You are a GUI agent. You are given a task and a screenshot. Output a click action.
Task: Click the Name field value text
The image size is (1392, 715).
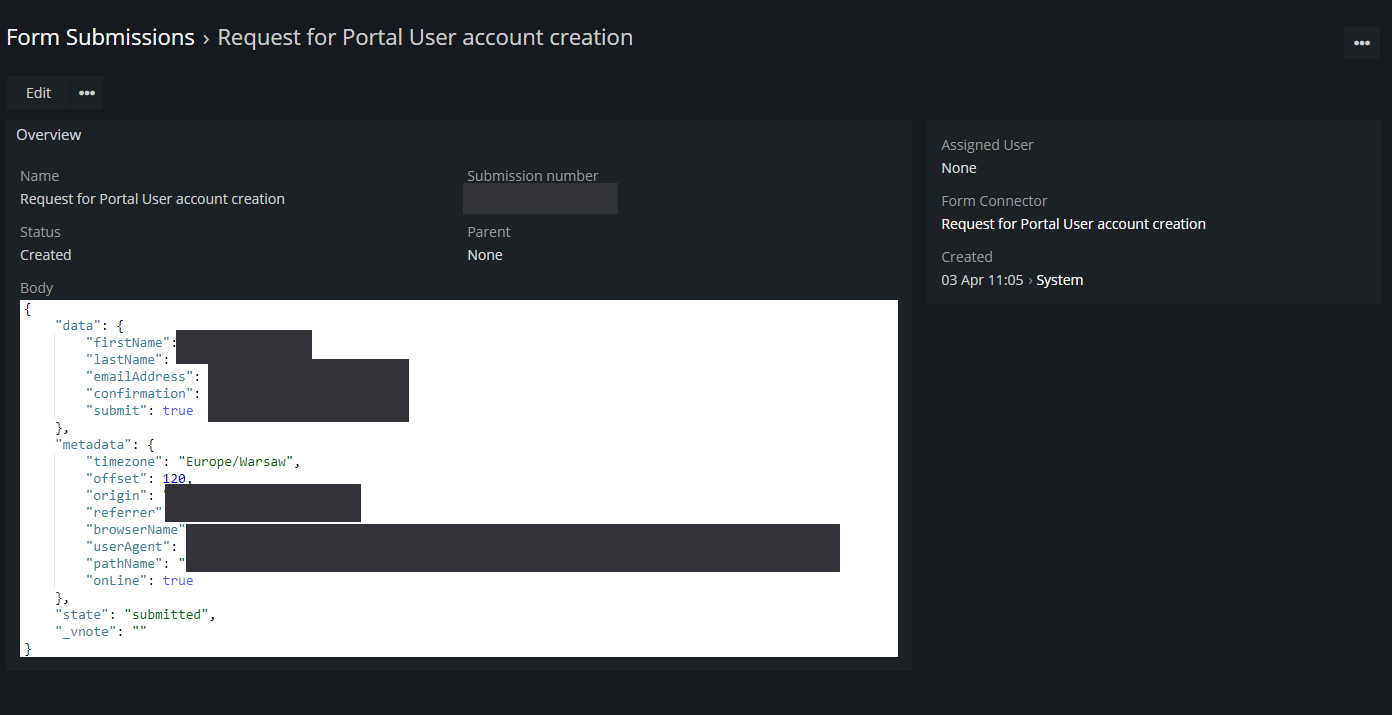[x=152, y=199]
